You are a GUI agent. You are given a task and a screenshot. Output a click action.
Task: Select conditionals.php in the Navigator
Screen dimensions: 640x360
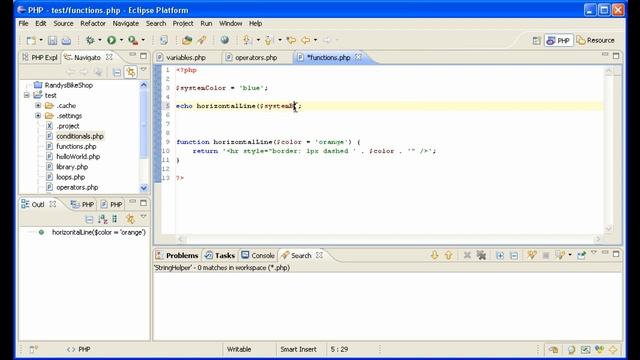tap(80, 136)
